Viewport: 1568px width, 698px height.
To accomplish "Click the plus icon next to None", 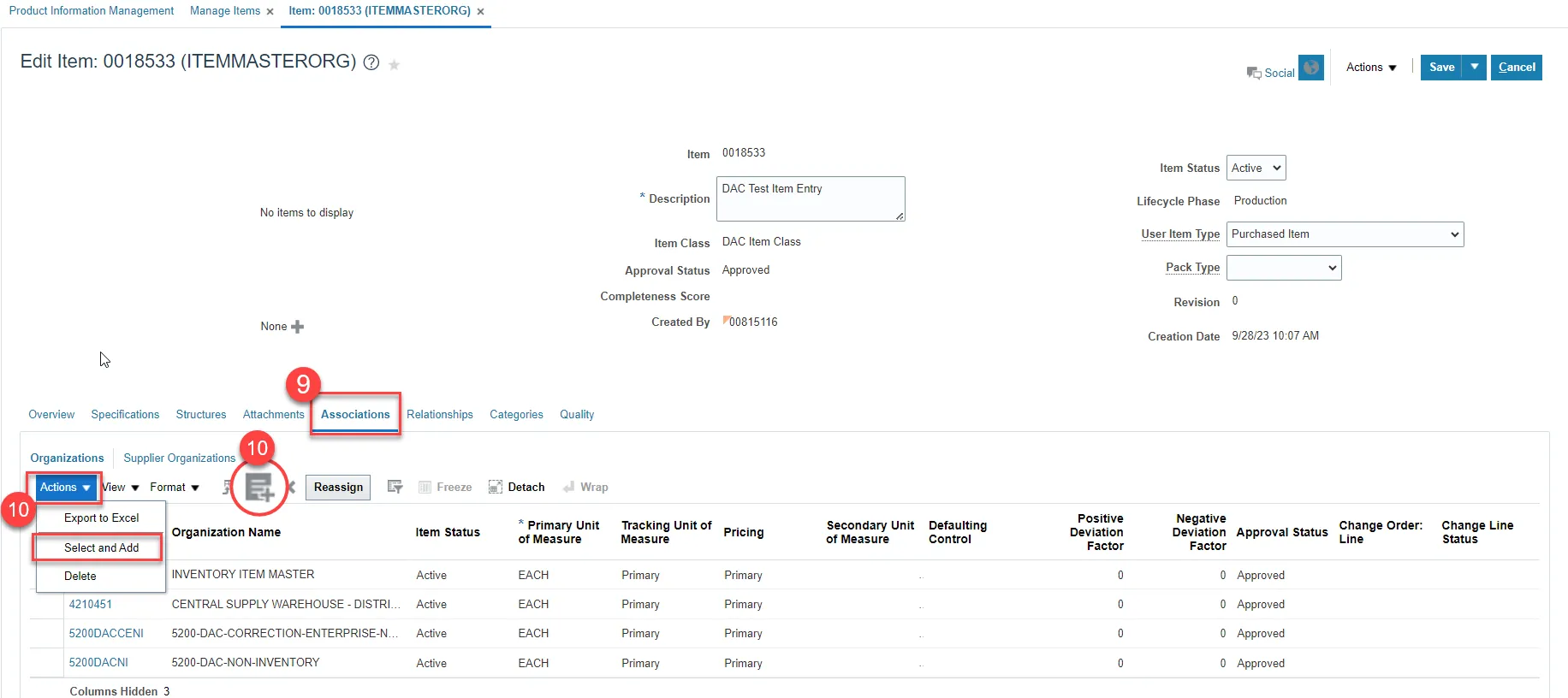I will 298,327.
